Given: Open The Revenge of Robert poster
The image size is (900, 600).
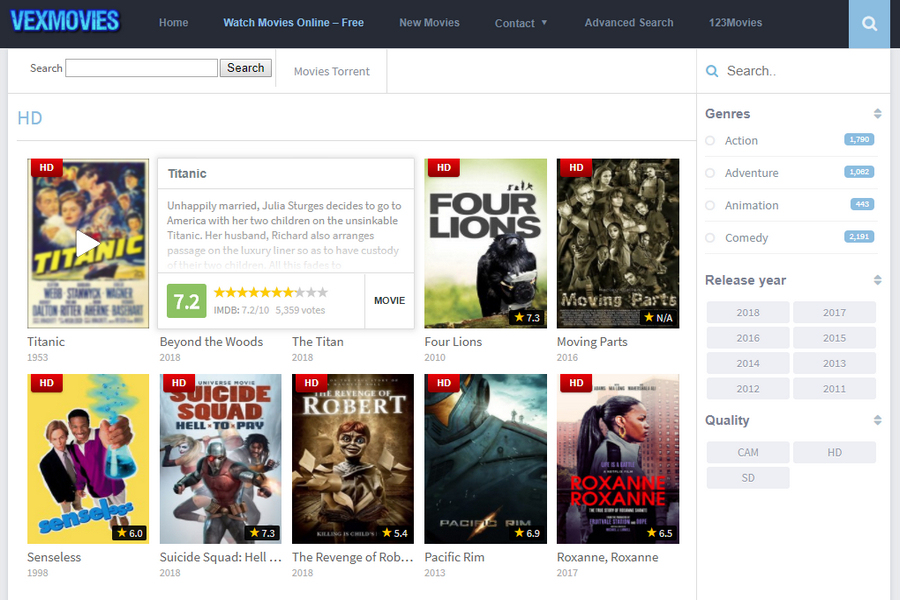Looking at the screenshot, I should (x=353, y=459).
